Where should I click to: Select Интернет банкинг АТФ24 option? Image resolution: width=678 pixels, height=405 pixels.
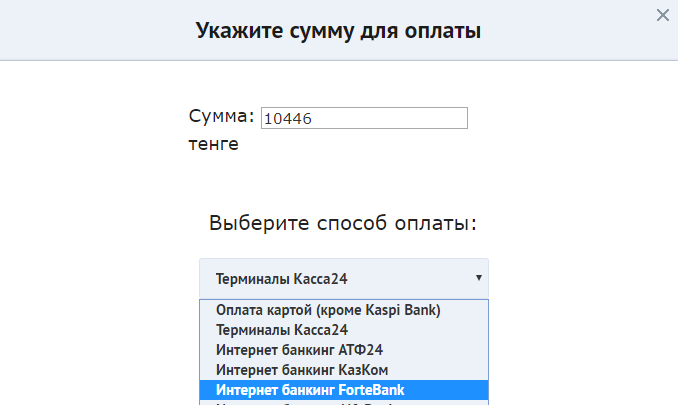[344, 350]
